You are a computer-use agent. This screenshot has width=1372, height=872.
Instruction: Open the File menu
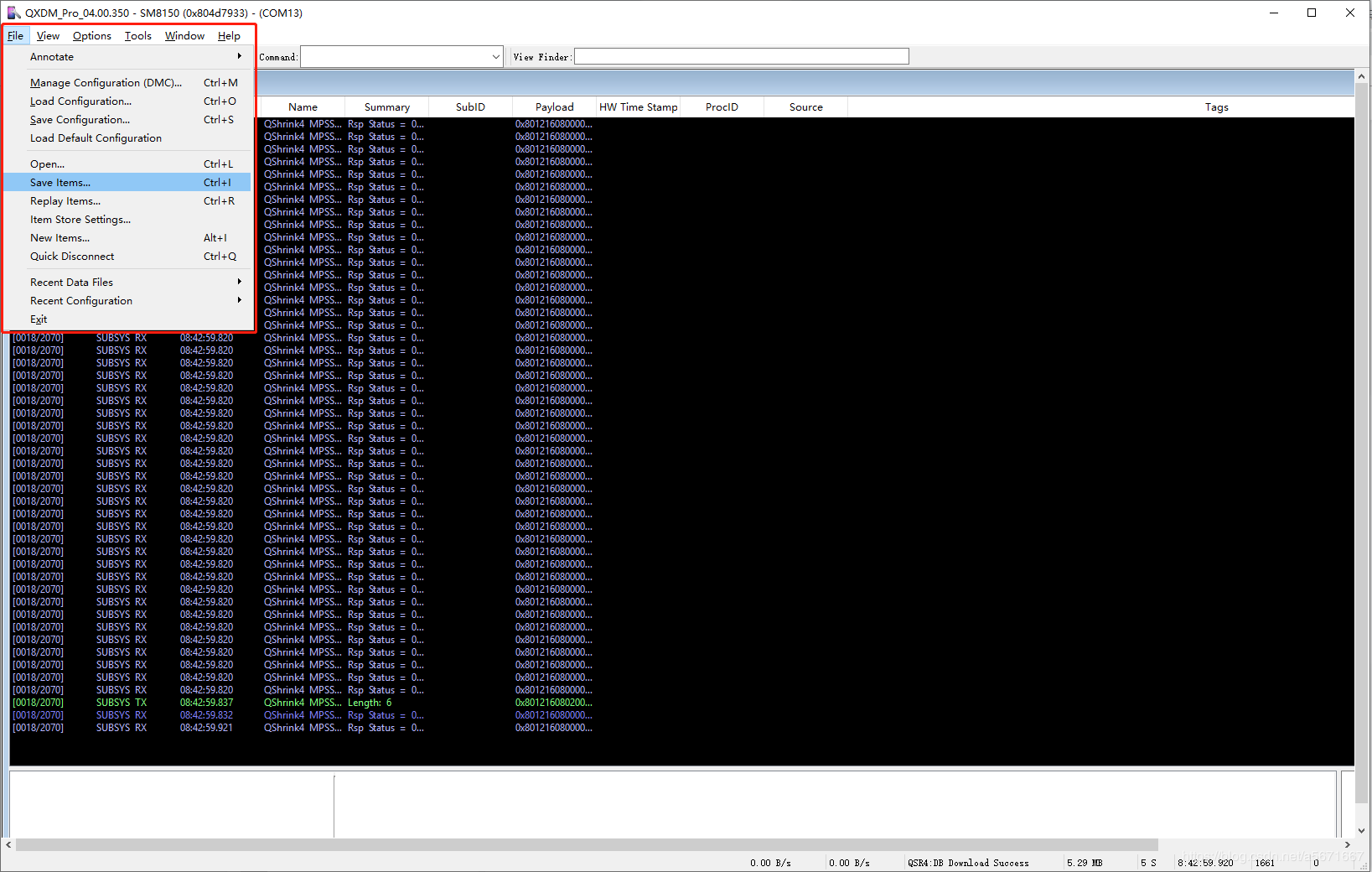coord(16,36)
